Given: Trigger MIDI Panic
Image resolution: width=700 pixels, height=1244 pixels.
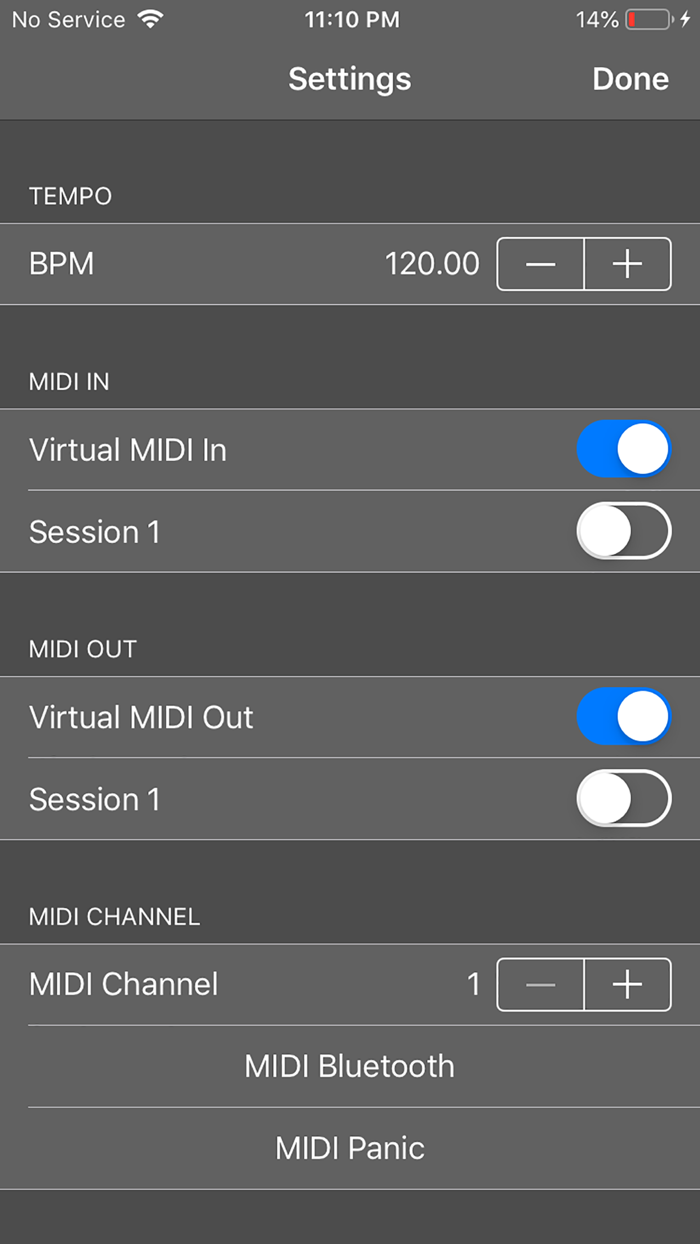Looking at the screenshot, I should point(349,1148).
